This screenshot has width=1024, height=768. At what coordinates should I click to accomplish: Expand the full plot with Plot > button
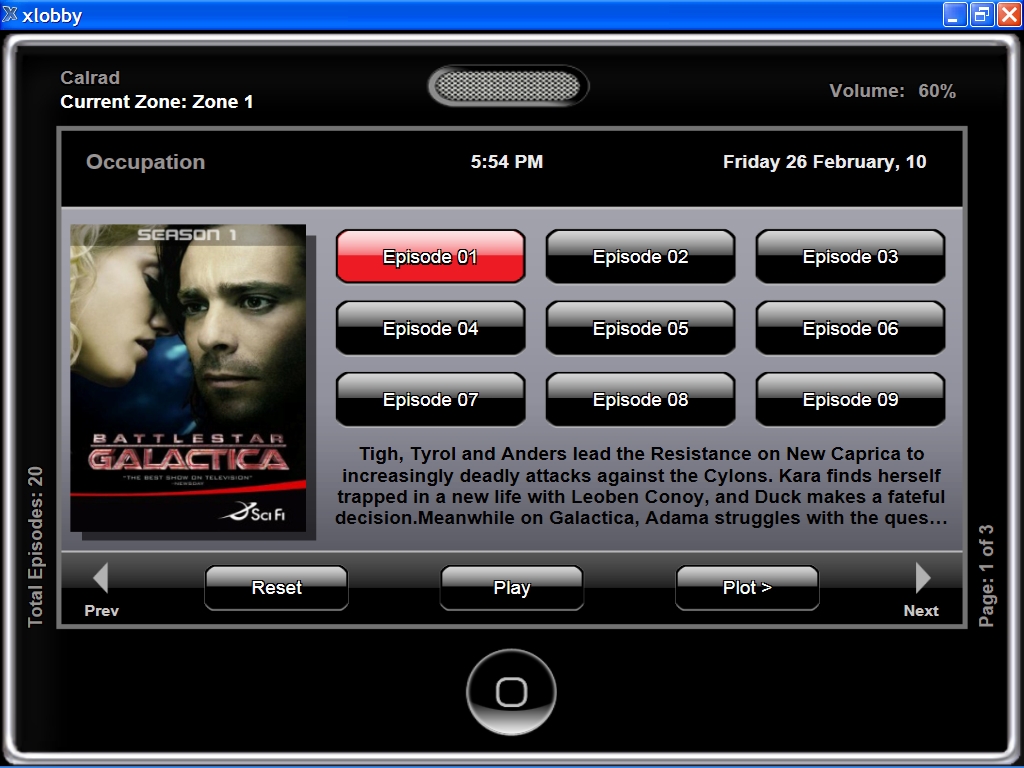(x=747, y=588)
